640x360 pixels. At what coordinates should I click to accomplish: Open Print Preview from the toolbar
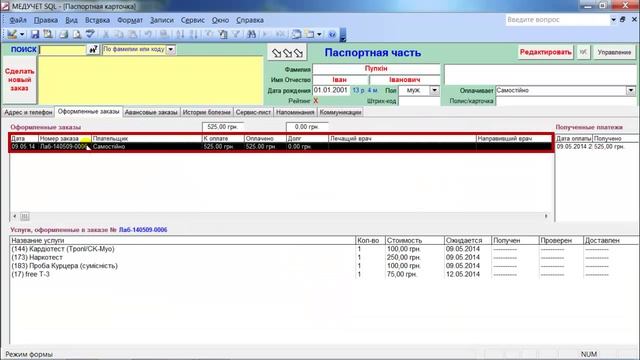77,34
